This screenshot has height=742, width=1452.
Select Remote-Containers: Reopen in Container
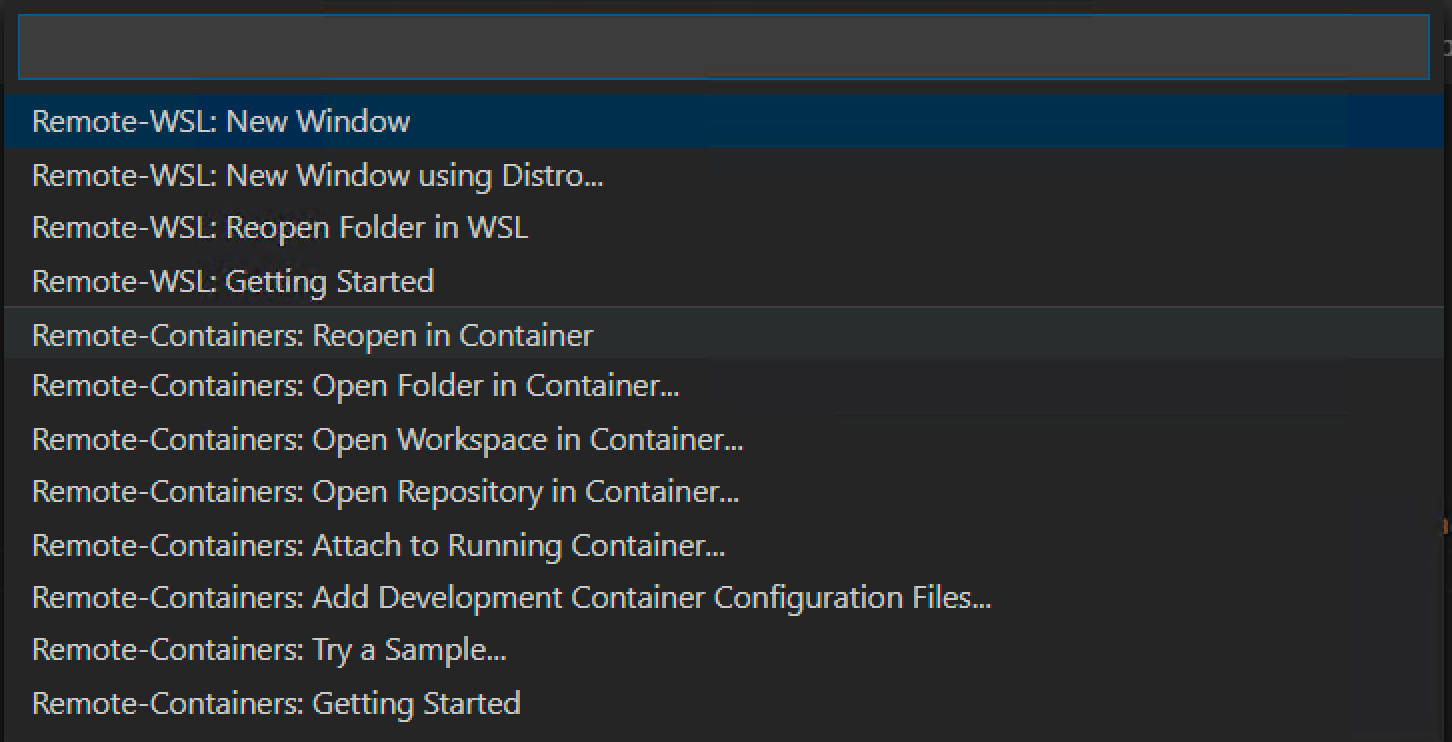point(724,334)
